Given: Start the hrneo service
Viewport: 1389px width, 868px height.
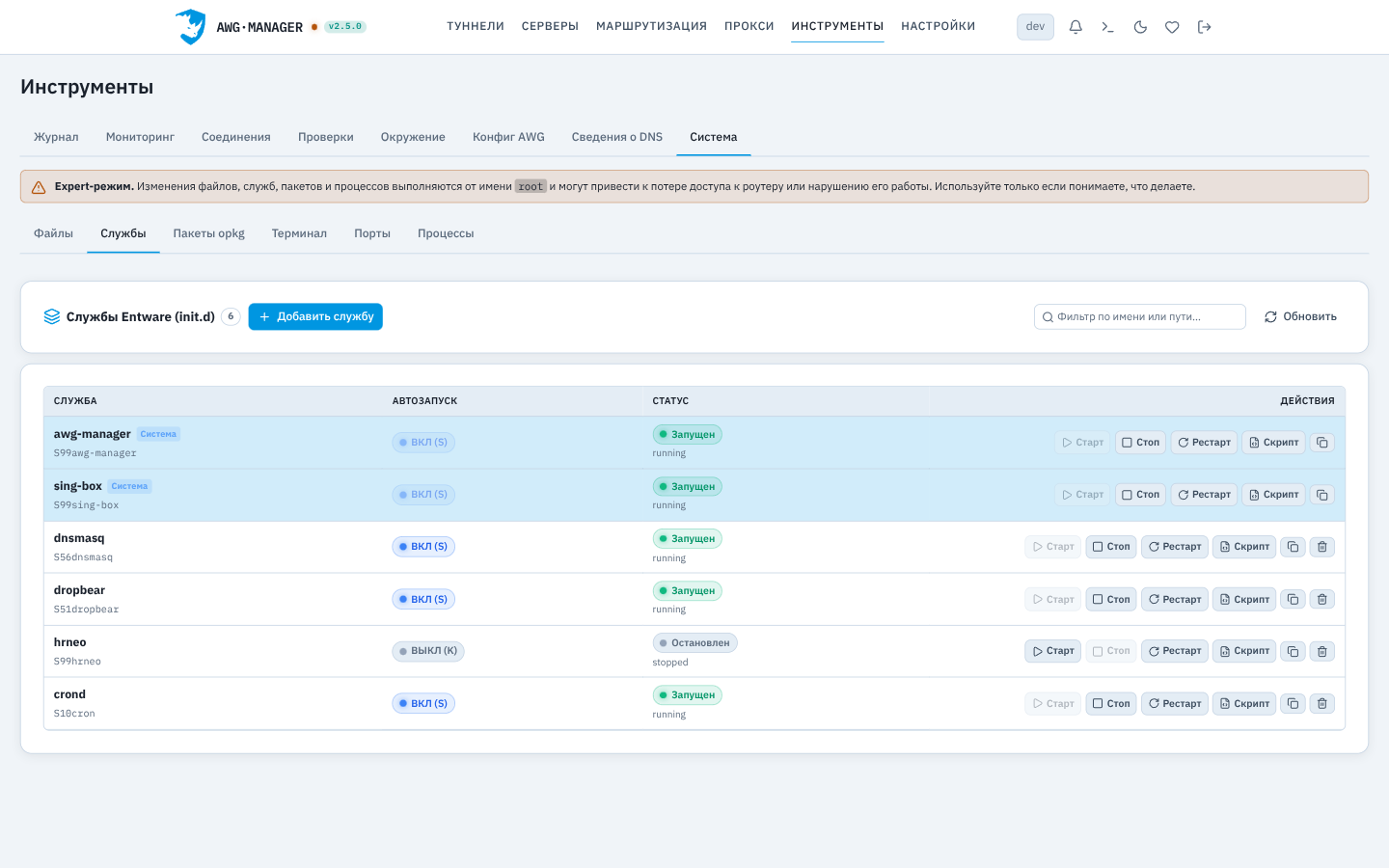Looking at the screenshot, I should [x=1052, y=651].
